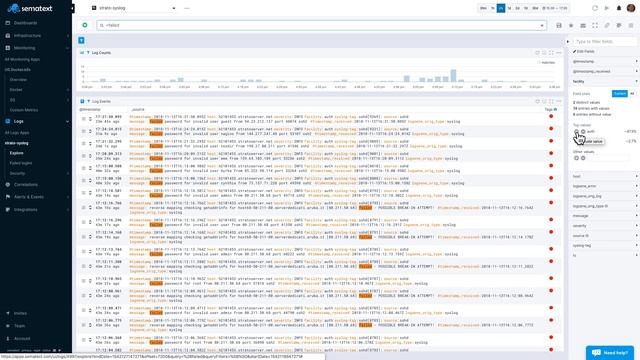Select the highlighted 2h time range
Screen dimensions: 640x360
pos(501,8)
